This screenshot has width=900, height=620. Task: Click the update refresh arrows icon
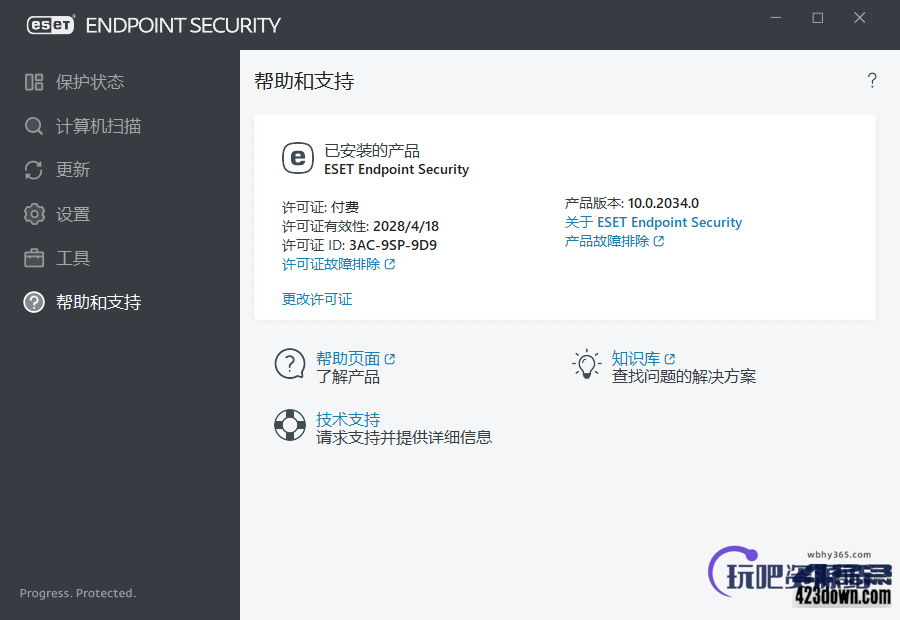coord(34,170)
